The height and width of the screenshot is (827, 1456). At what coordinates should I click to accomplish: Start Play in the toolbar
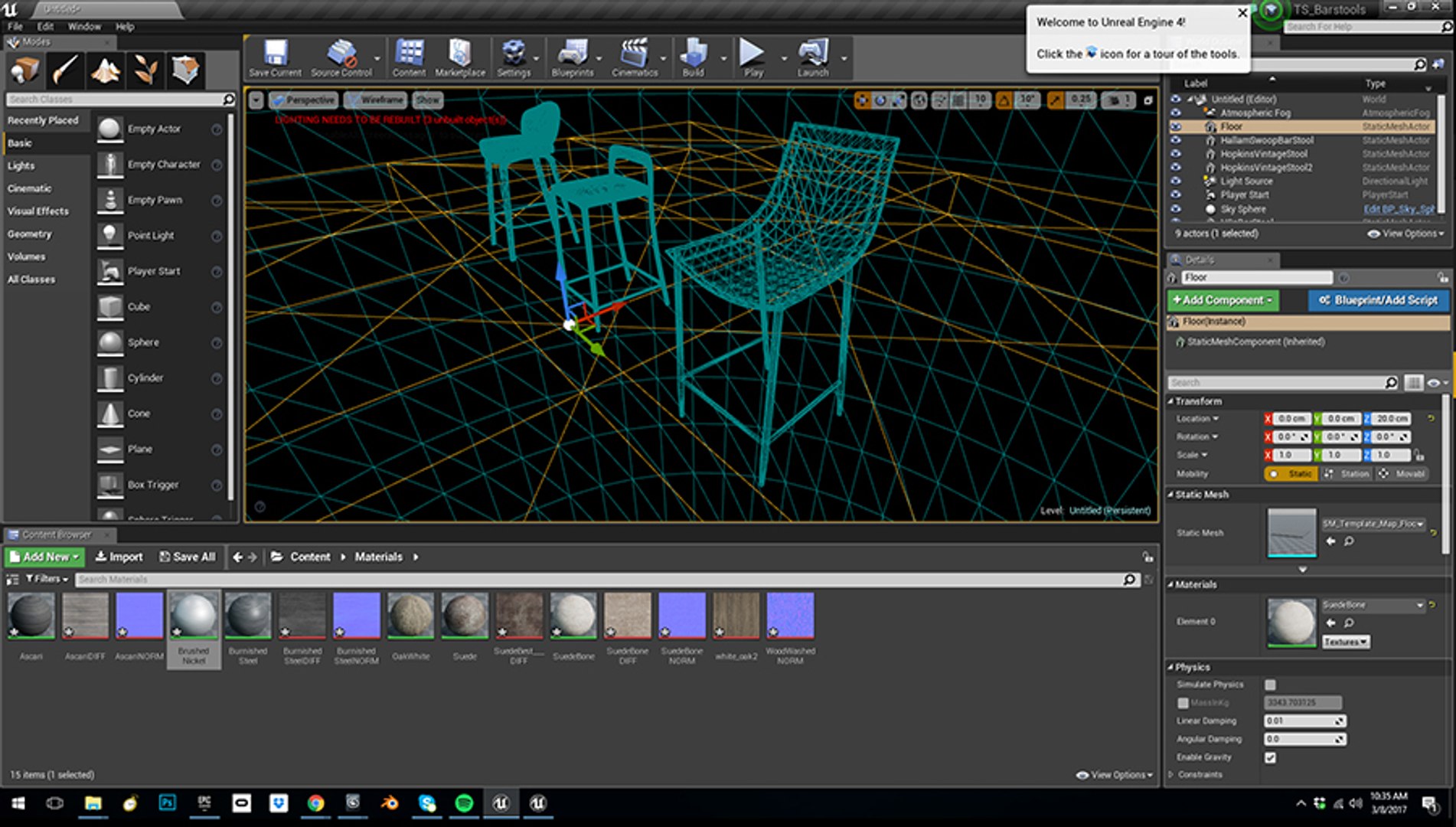(752, 57)
